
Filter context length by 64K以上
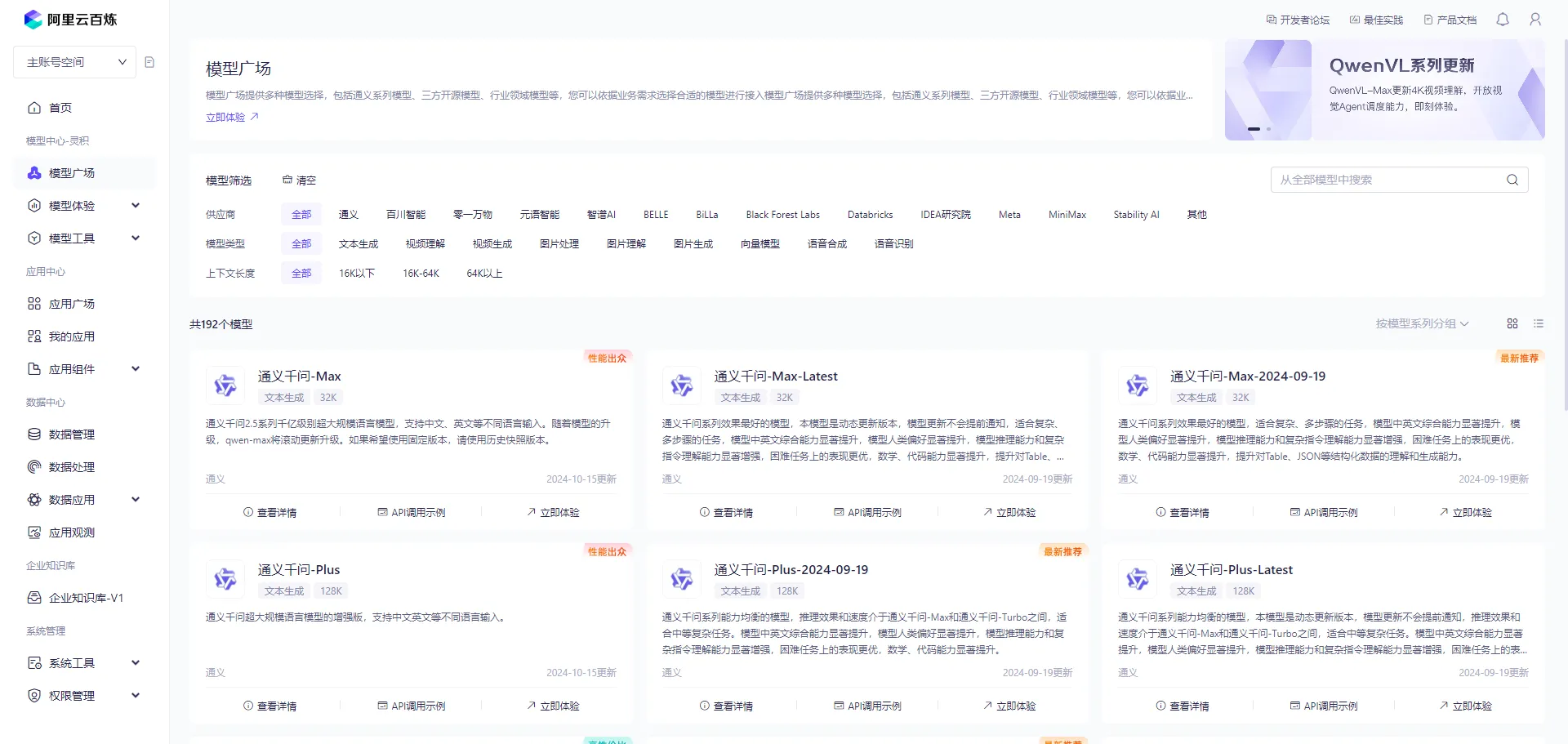click(x=484, y=274)
